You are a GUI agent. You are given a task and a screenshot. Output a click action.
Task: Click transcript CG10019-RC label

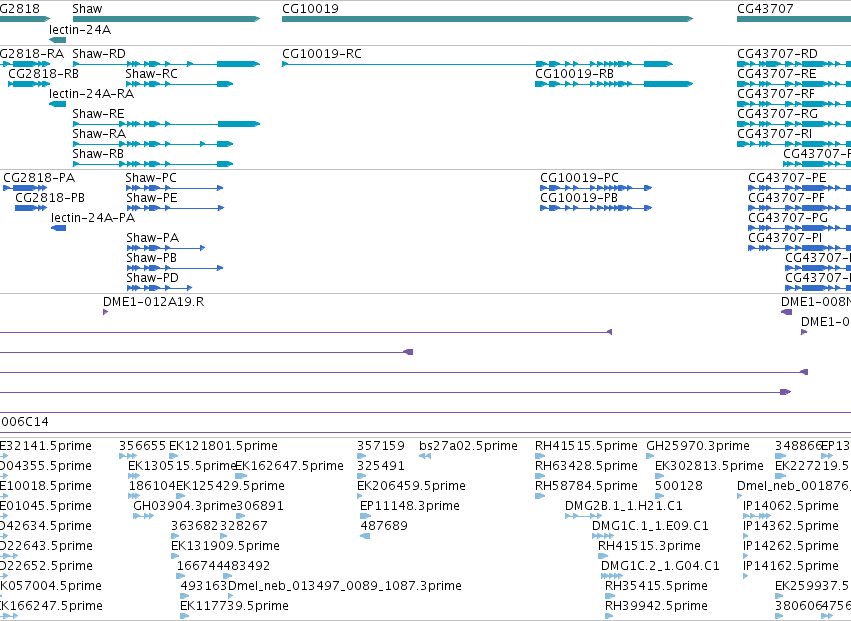pyautogui.click(x=322, y=54)
